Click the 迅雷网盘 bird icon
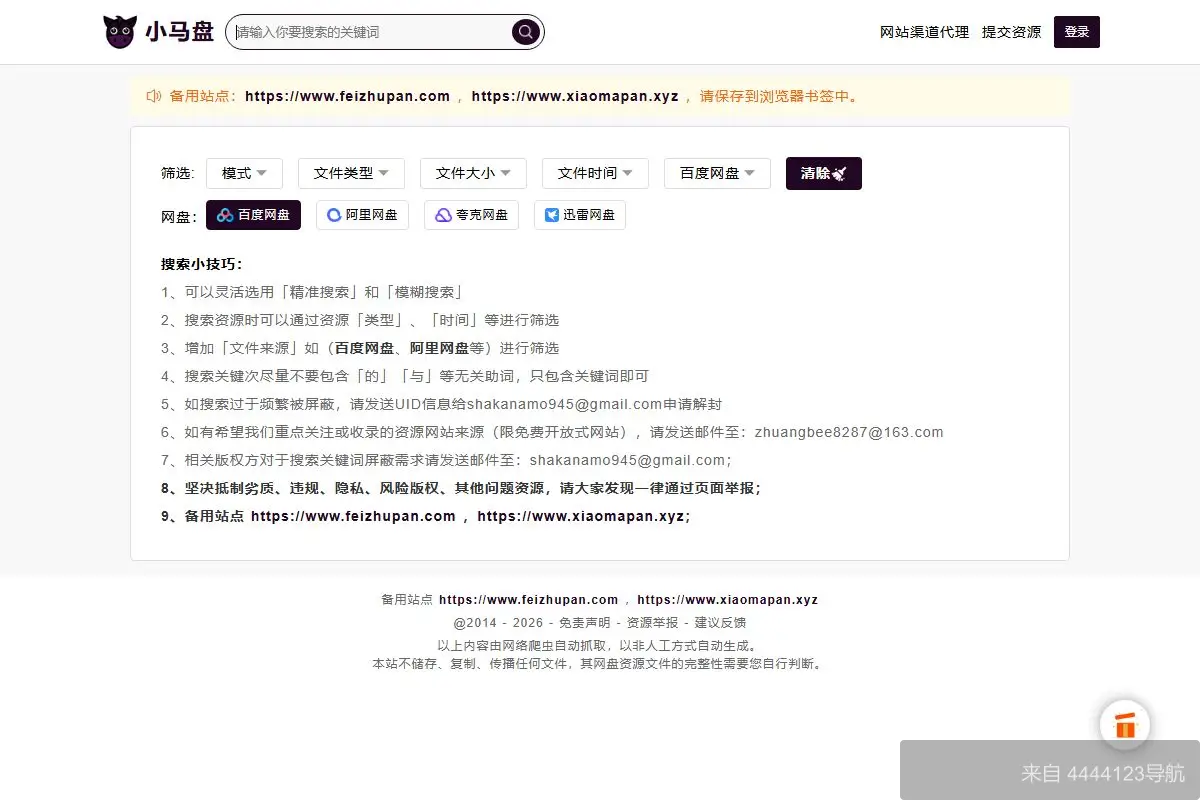The height and width of the screenshot is (800, 1200). pos(552,214)
